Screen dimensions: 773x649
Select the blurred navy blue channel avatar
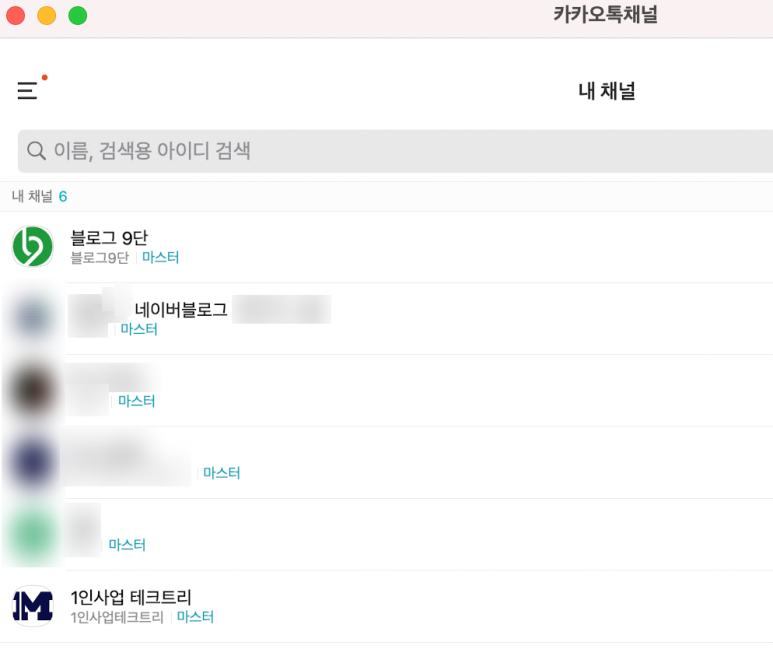coord(33,463)
